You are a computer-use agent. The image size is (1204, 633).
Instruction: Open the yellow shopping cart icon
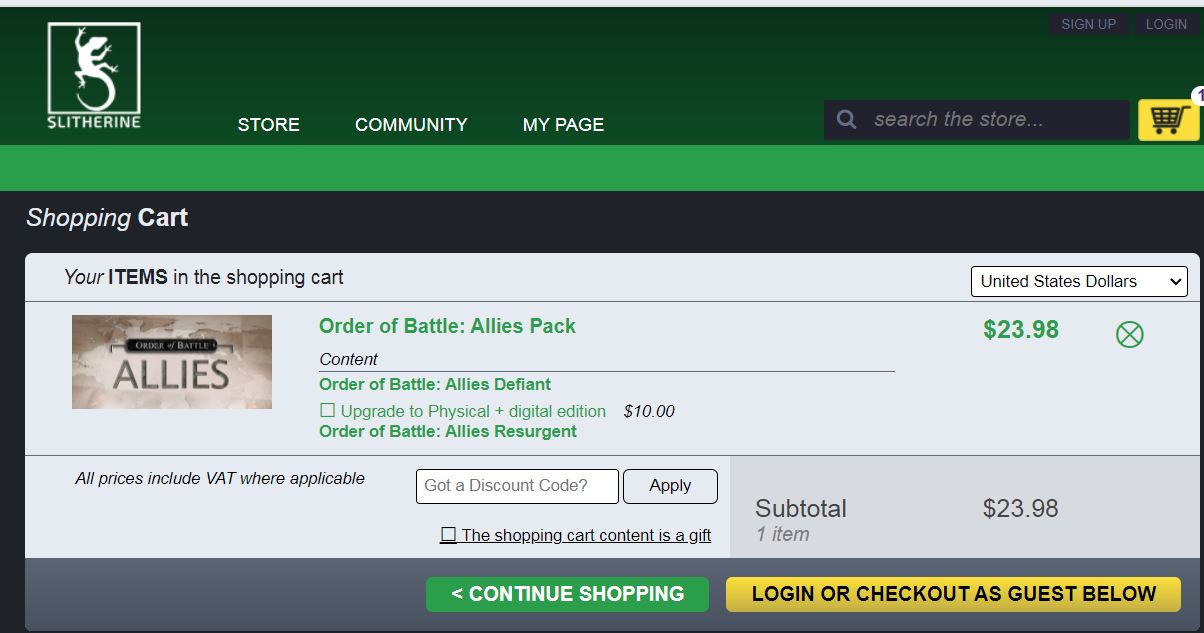click(1168, 120)
